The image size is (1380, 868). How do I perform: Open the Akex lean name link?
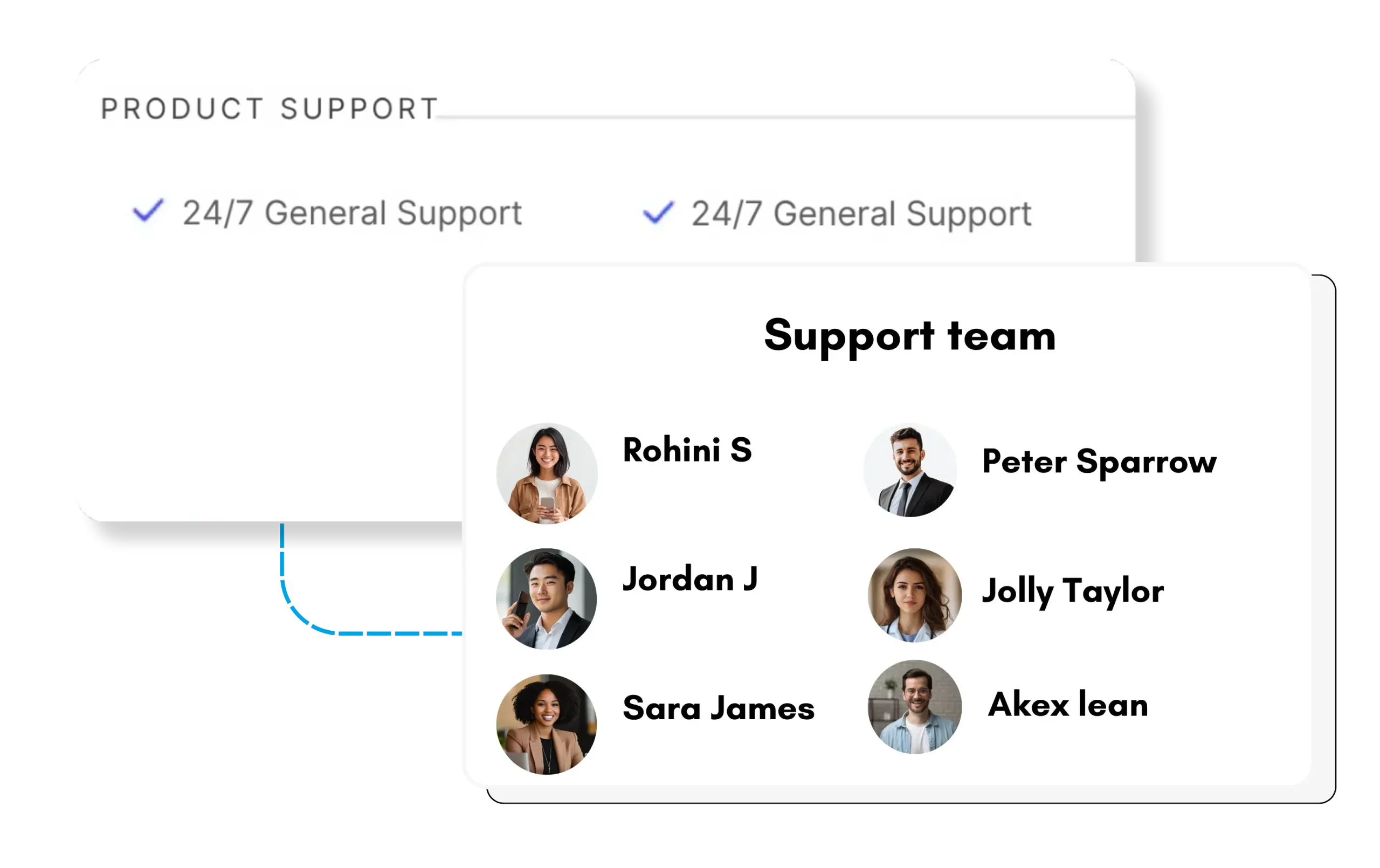tap(1068, 704)
